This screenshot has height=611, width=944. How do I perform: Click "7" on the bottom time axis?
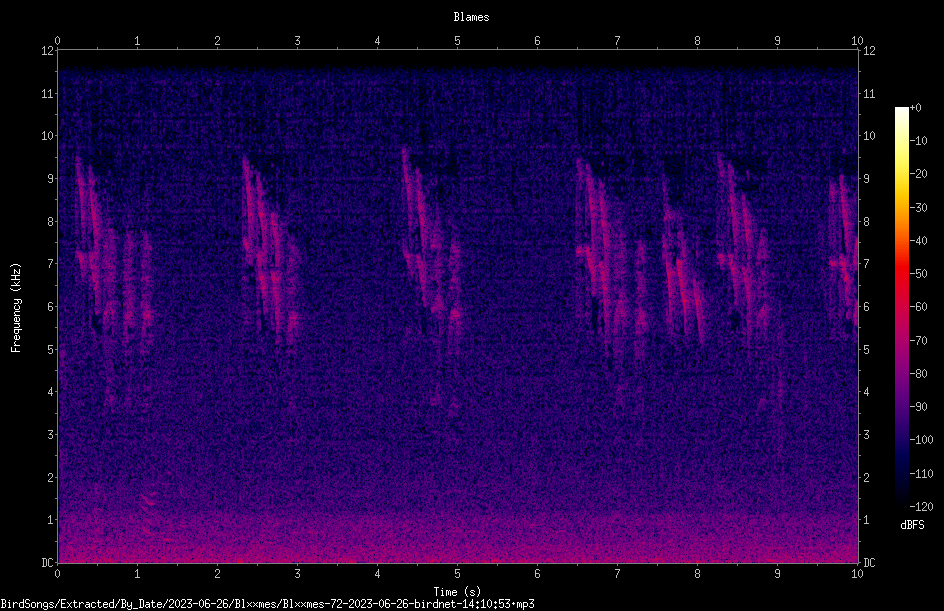coord(617,574)
